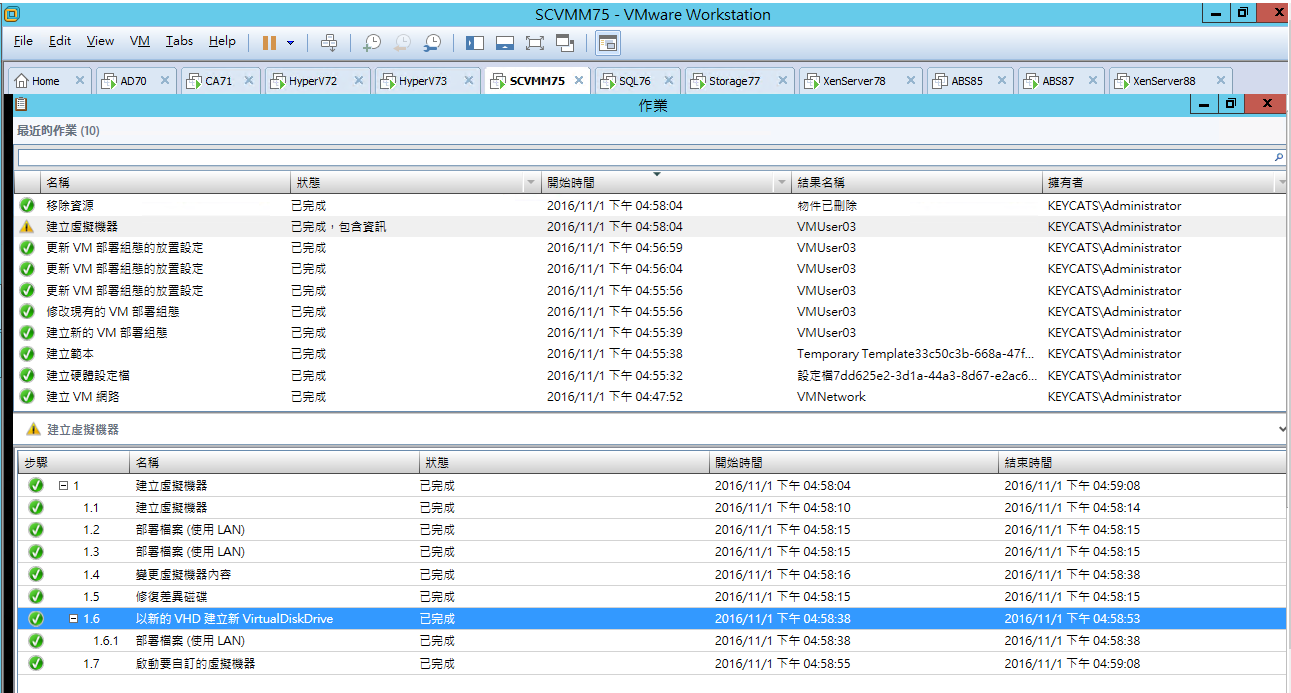
Task: Click the green check icon for 修改現有的 VM 部署組態
Action: (x=27, y=311)
